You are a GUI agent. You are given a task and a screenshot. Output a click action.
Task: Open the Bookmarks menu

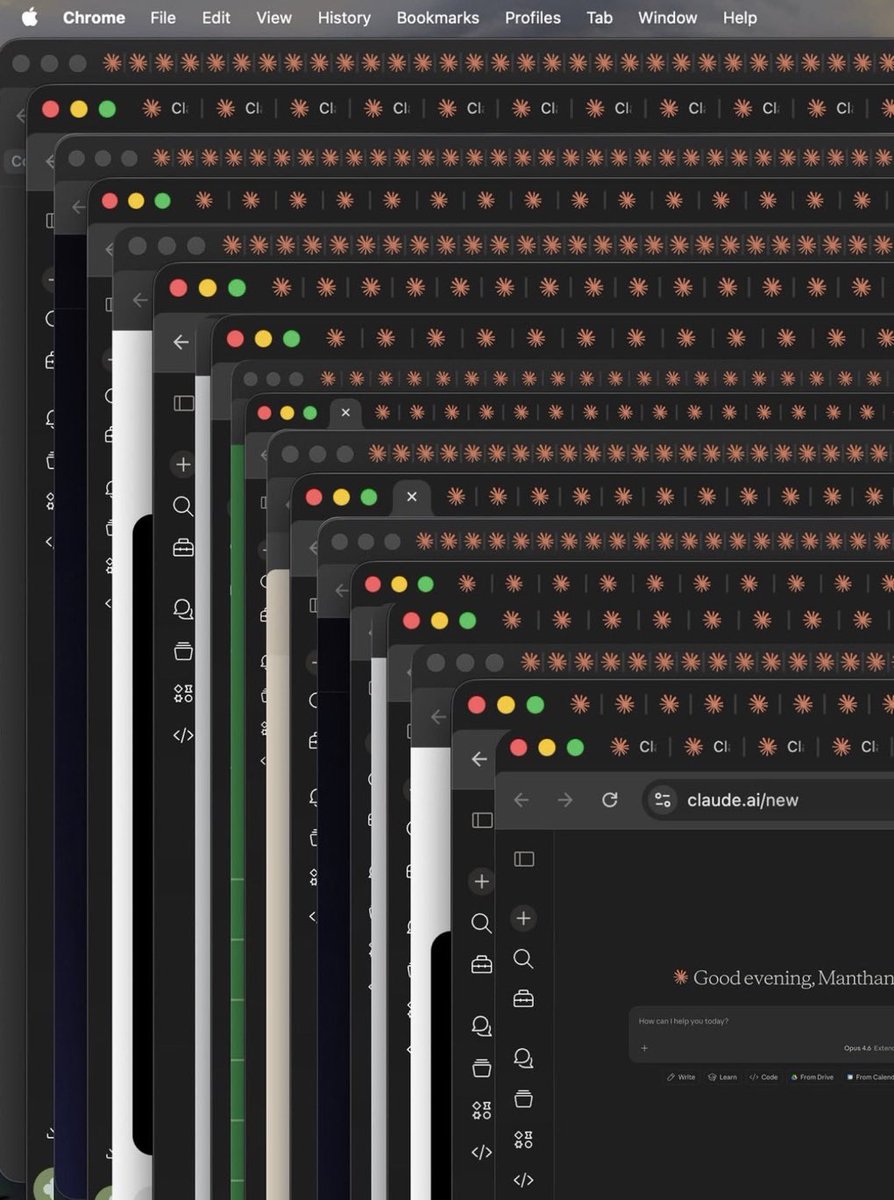[438, 17]
